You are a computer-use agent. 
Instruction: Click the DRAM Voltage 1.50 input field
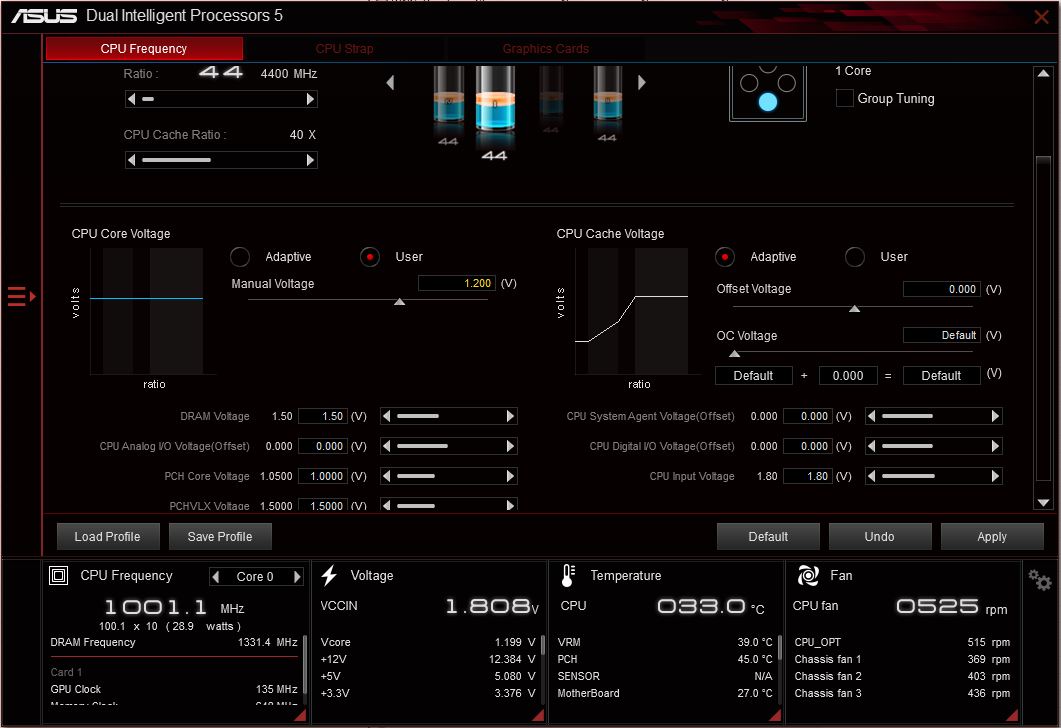[323, 416]
